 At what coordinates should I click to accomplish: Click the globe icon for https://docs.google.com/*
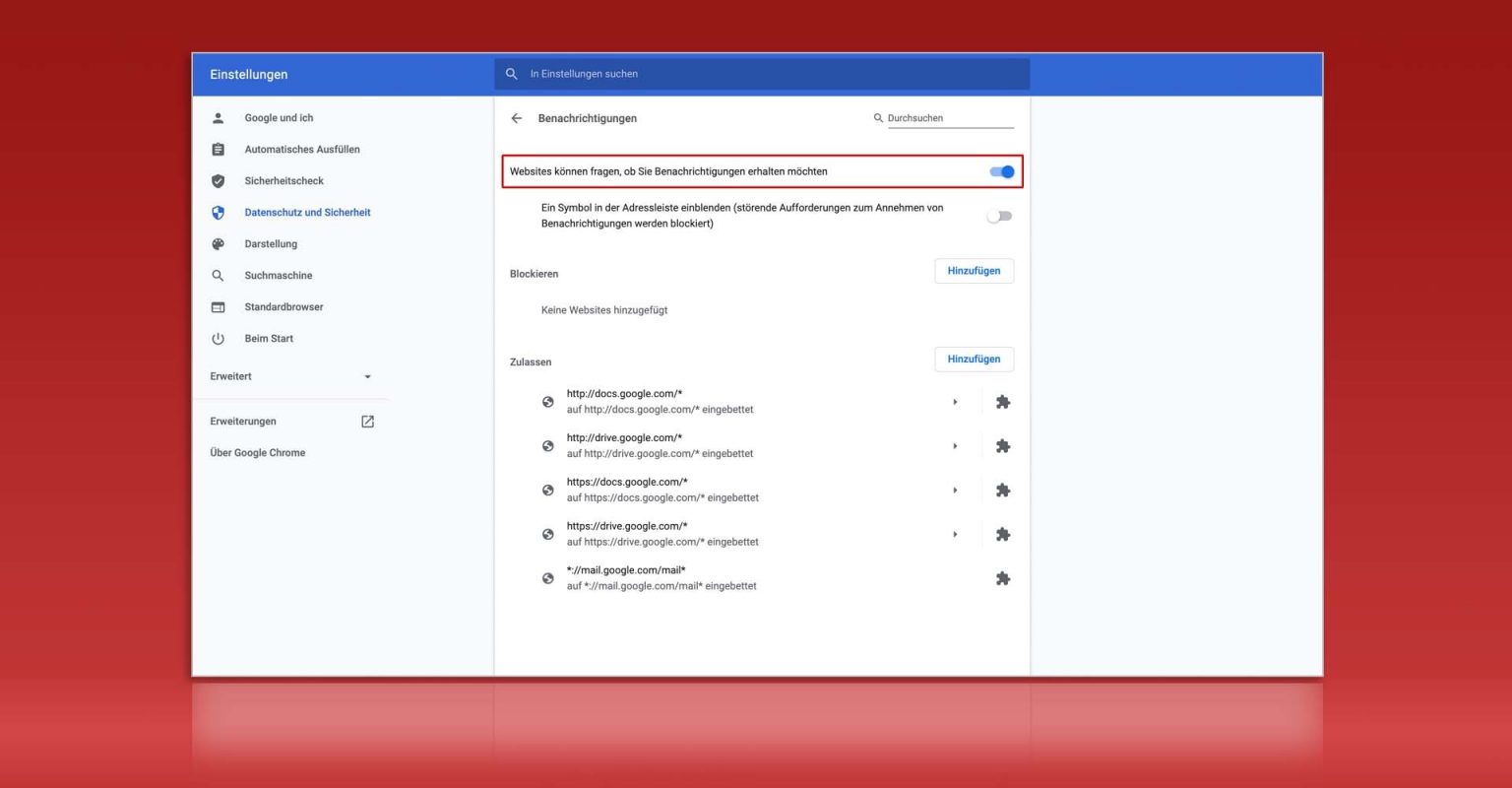[x=548, y=490]
